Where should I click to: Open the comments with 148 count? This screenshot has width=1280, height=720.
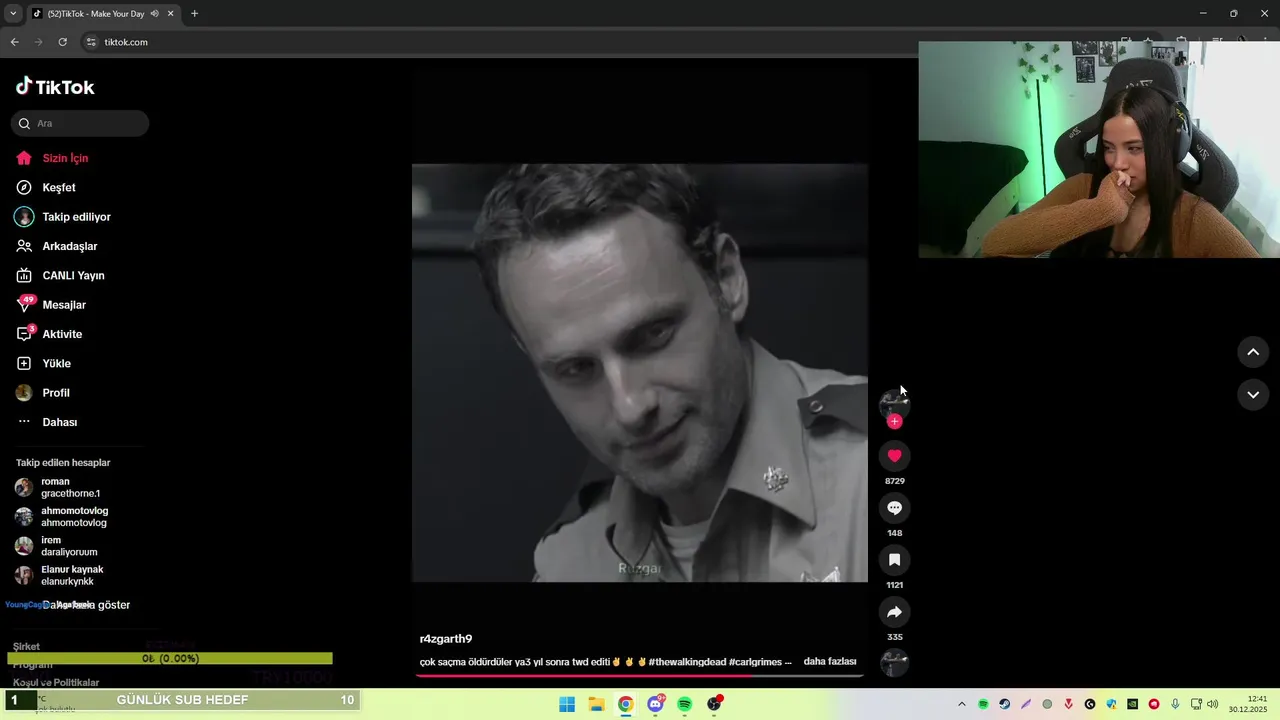tap(894, 508)
